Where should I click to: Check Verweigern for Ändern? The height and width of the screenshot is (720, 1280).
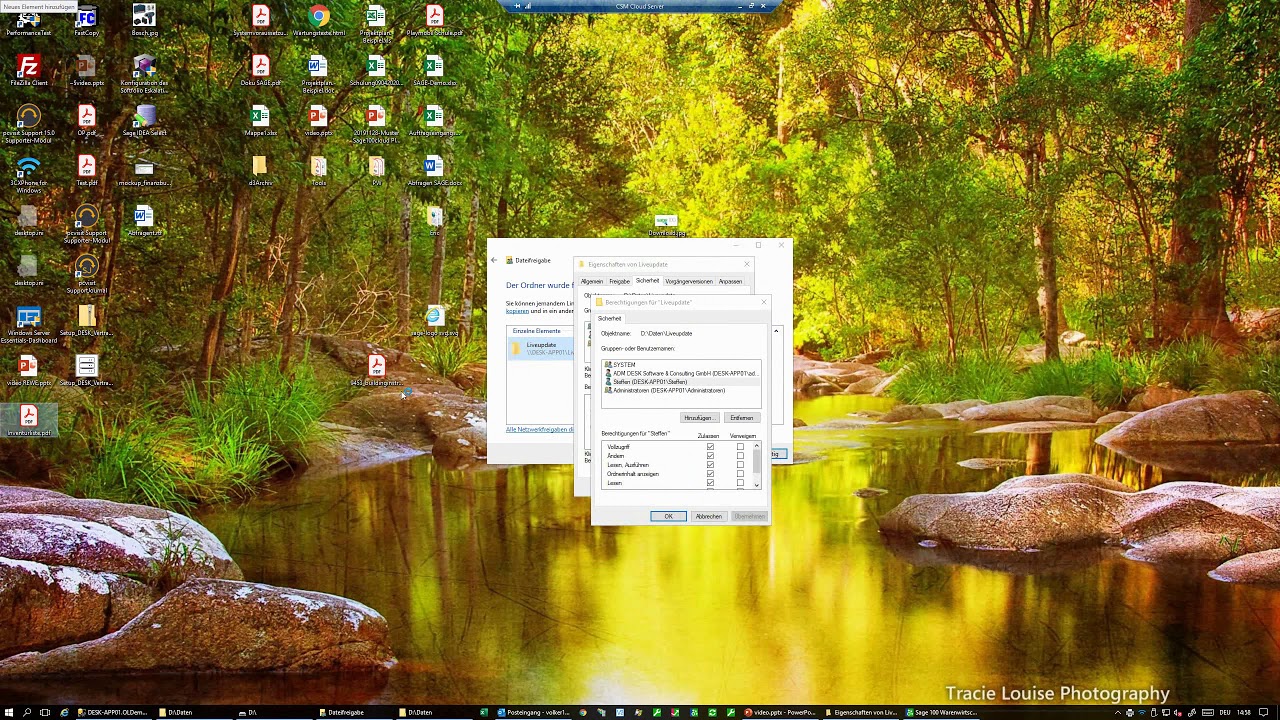tap(740, 456)
